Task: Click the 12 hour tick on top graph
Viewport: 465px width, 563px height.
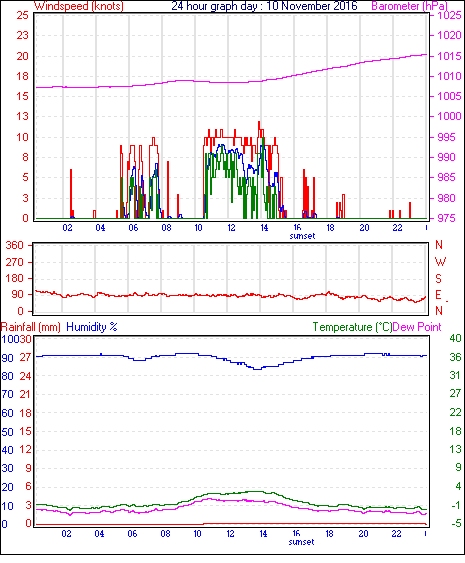Action: [232, 228]
